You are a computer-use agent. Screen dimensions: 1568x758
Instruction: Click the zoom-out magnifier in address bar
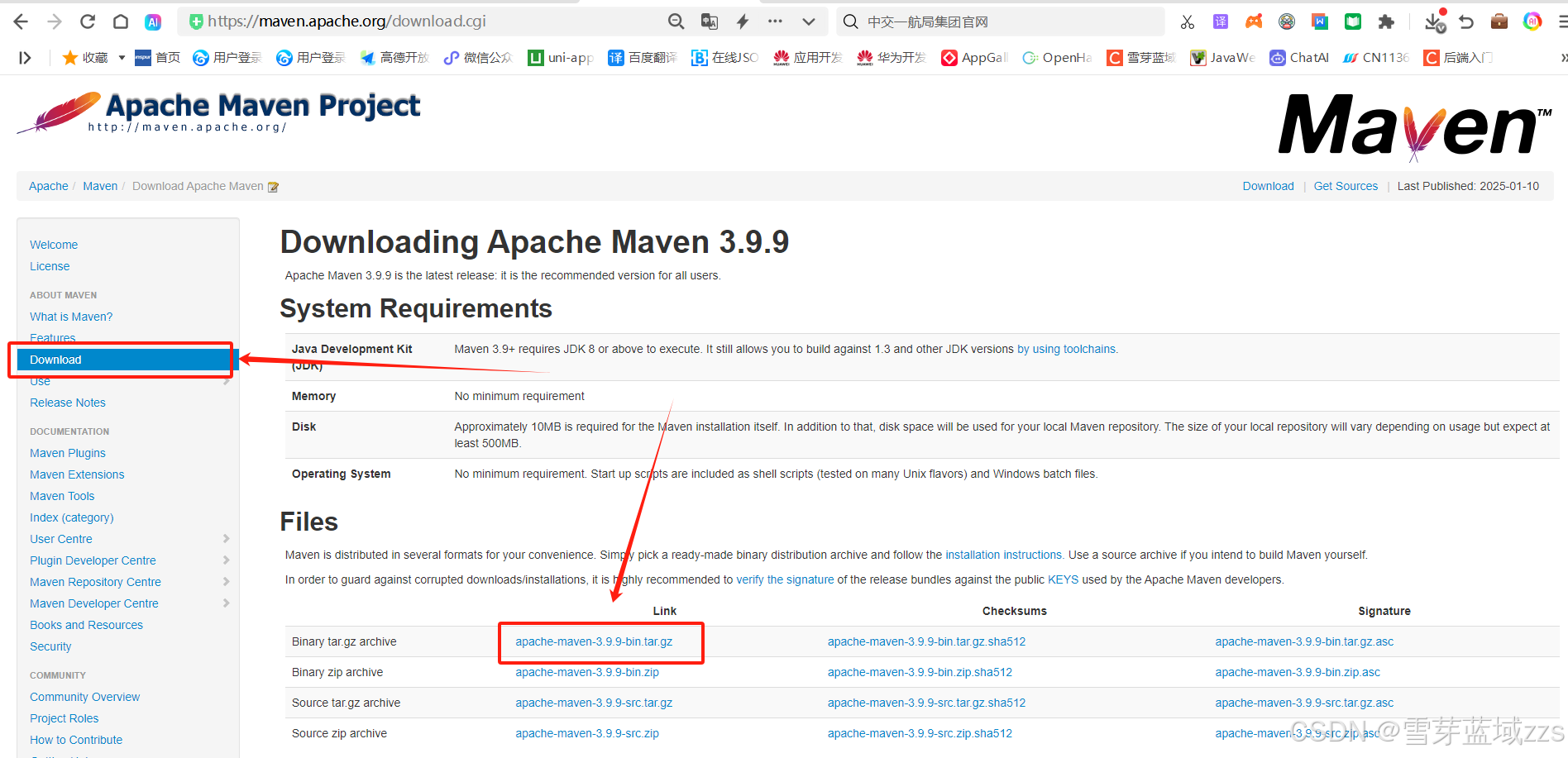pyautogui.click(x=676, y=21)
